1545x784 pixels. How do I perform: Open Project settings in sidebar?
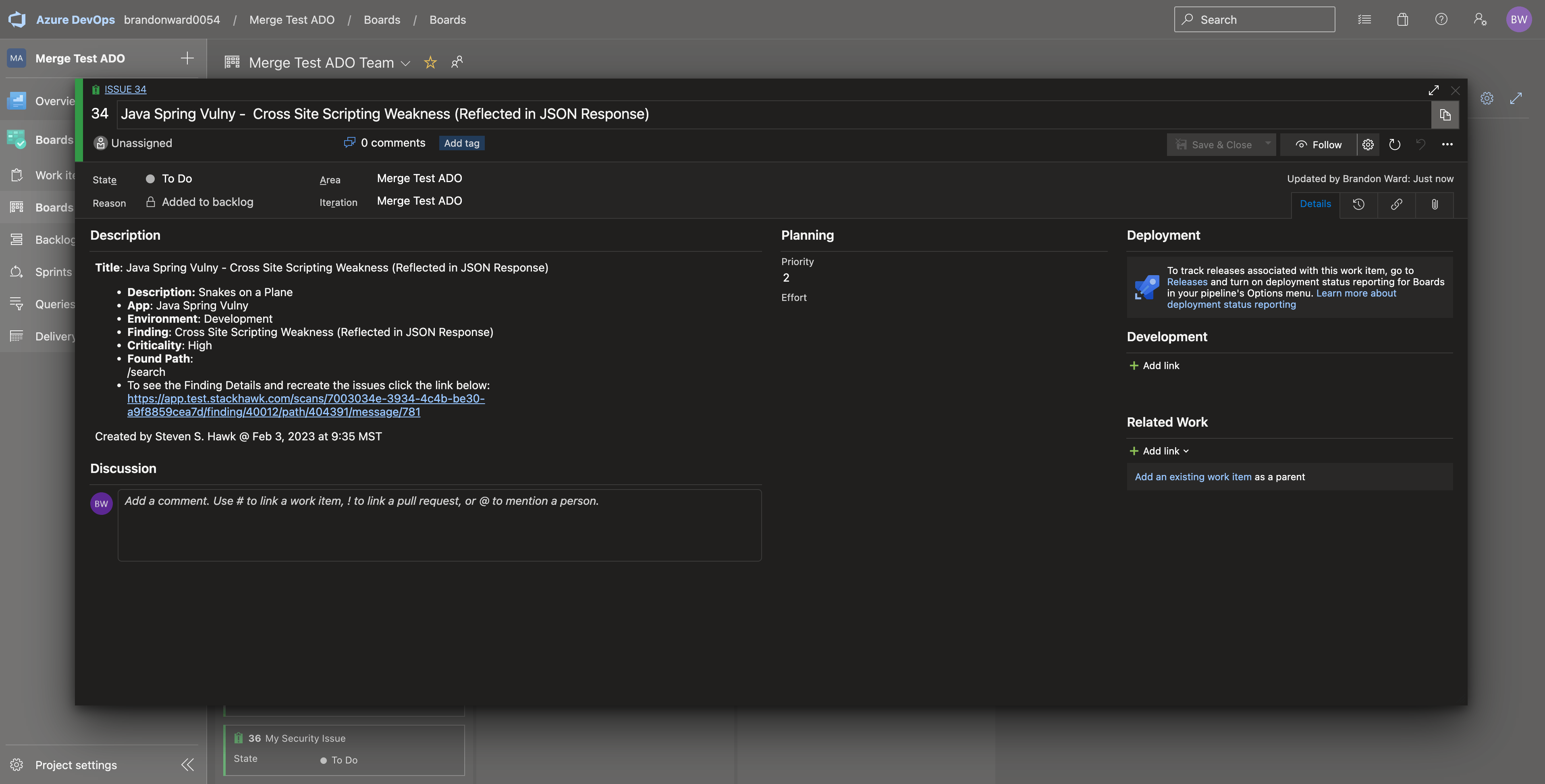(76, 765)
